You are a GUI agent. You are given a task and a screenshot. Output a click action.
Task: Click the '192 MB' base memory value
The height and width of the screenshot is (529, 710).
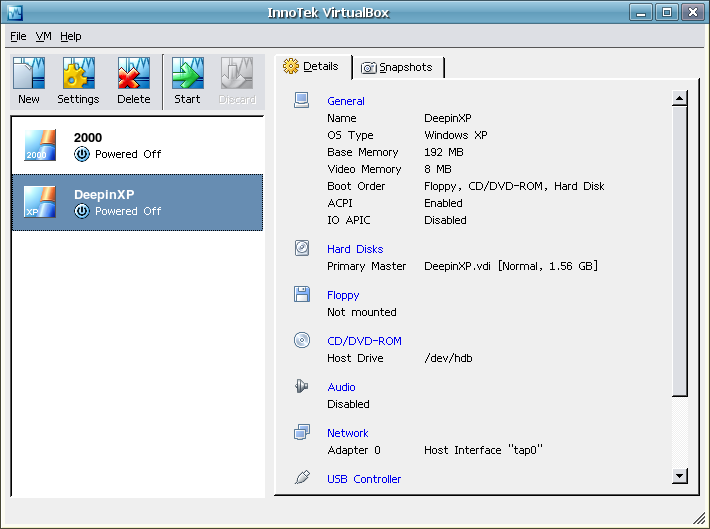click(x=444, y=152)
